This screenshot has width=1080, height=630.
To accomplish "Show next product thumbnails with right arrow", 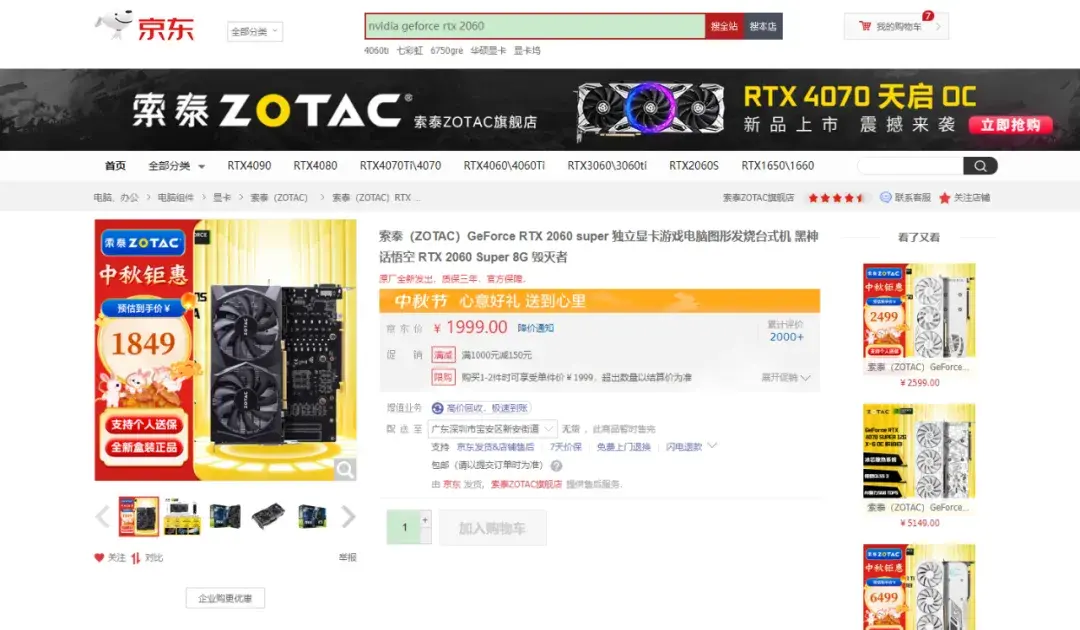I will [x=348, y=516].
